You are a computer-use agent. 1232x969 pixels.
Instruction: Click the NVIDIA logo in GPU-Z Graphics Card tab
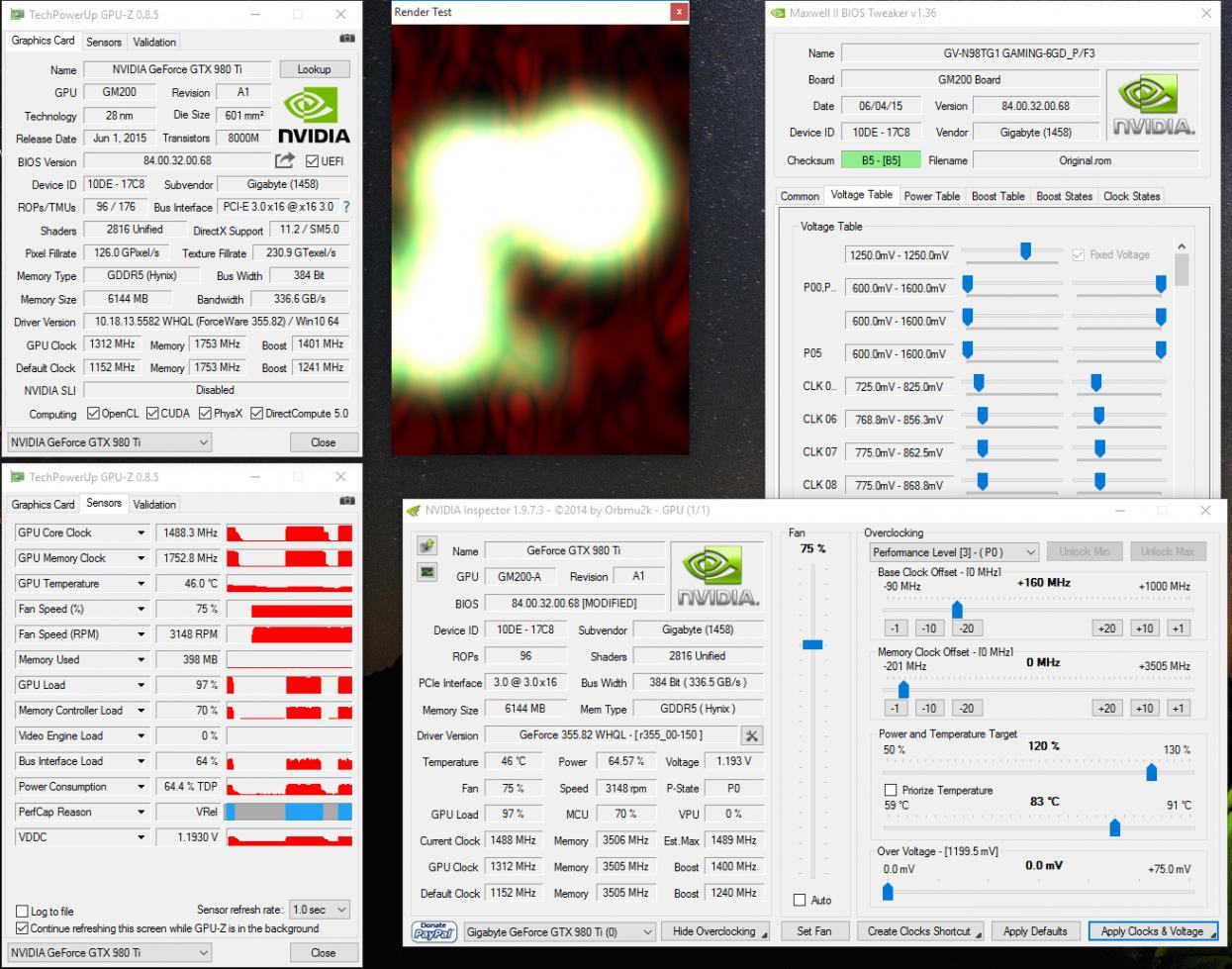point(313,116)
